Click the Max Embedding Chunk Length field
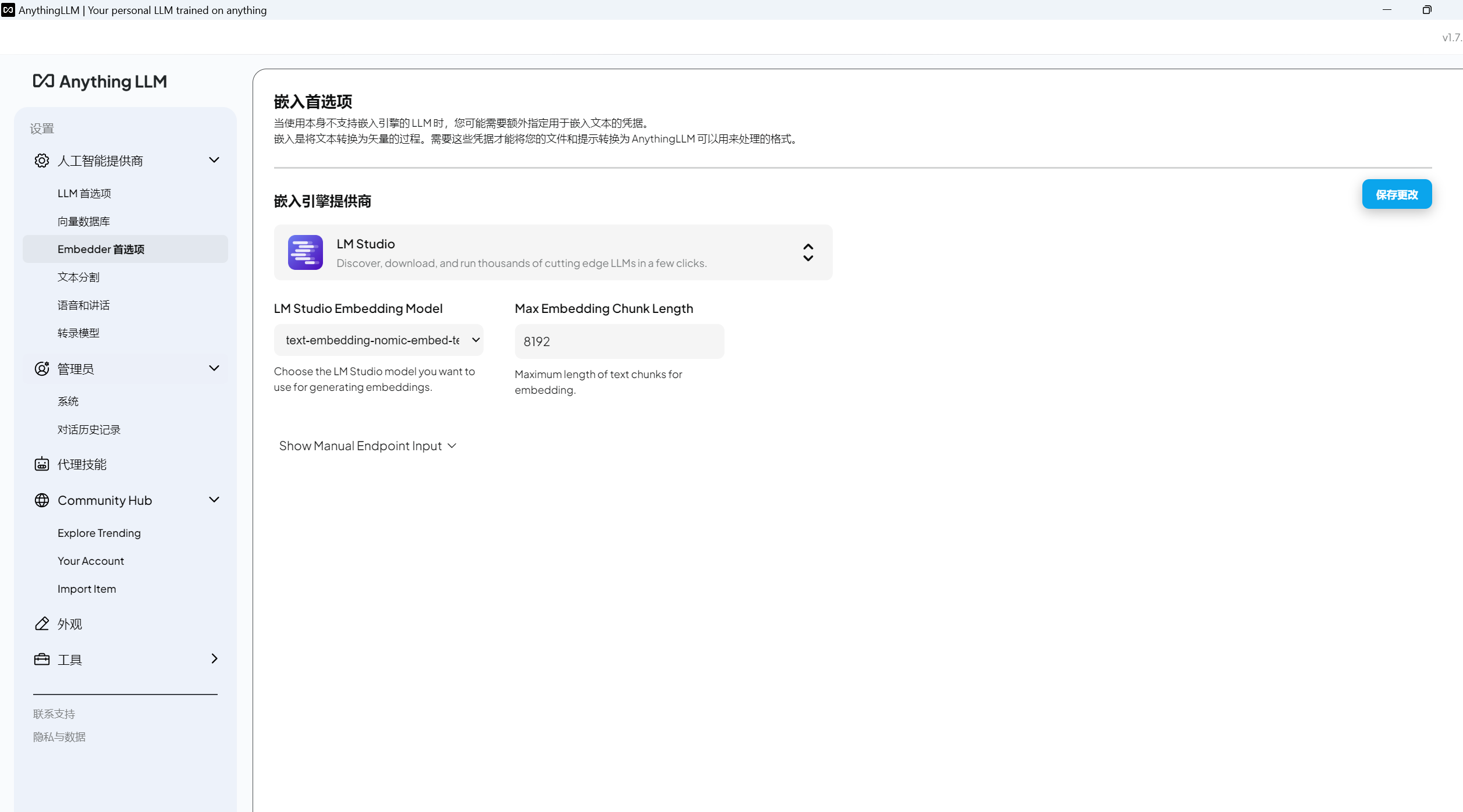The width and height of the screenshot is (1463, 812). click(x=619, y=341)
